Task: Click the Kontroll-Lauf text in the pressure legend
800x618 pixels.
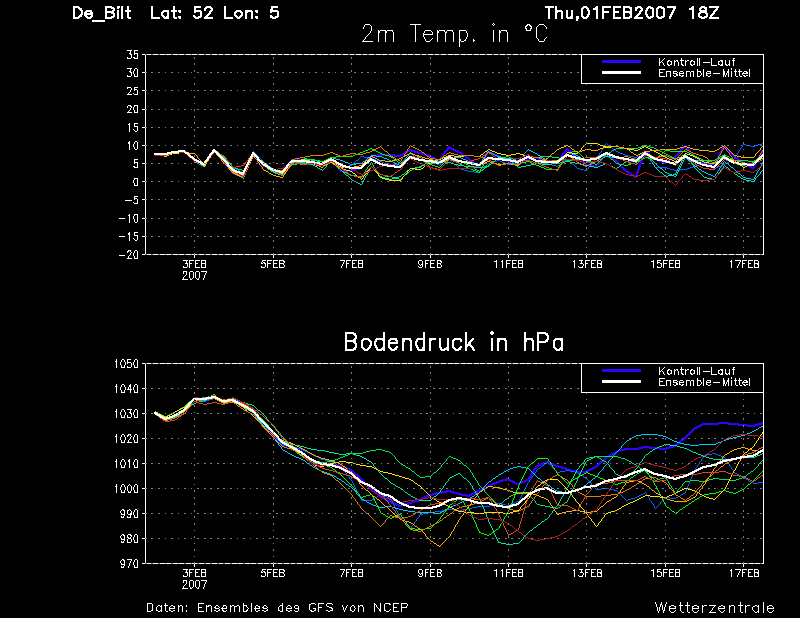Action: click(x=696, y=371)
